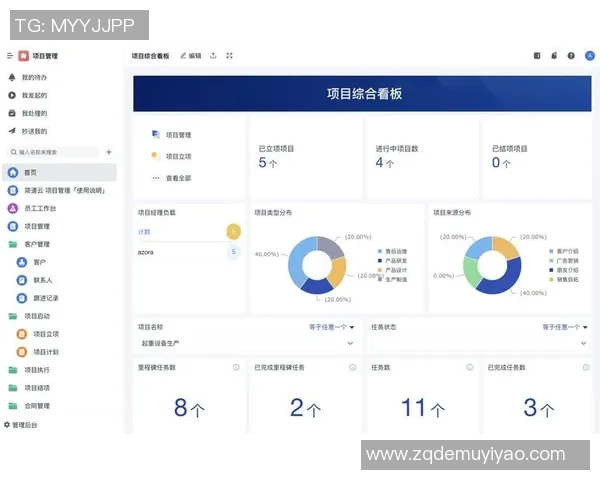Open the 项目管理 sidebar entry with blue icon
Screen dimensions: 600x480
click(29, 226)
